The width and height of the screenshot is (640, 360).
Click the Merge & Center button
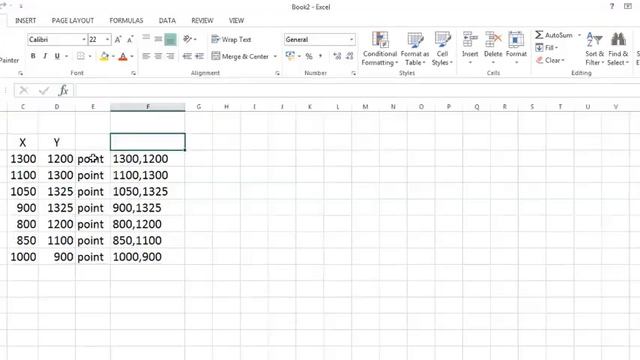(x=240, y=56)
